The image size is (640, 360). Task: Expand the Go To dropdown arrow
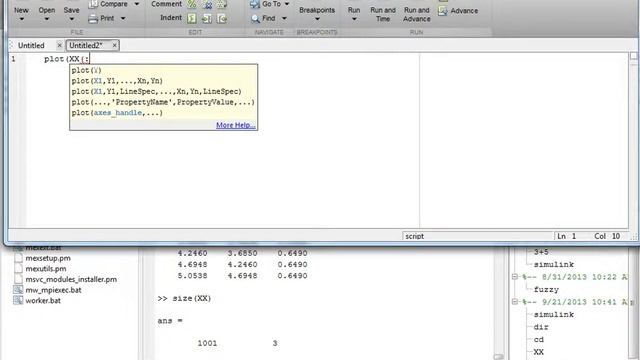click(287, 4)
